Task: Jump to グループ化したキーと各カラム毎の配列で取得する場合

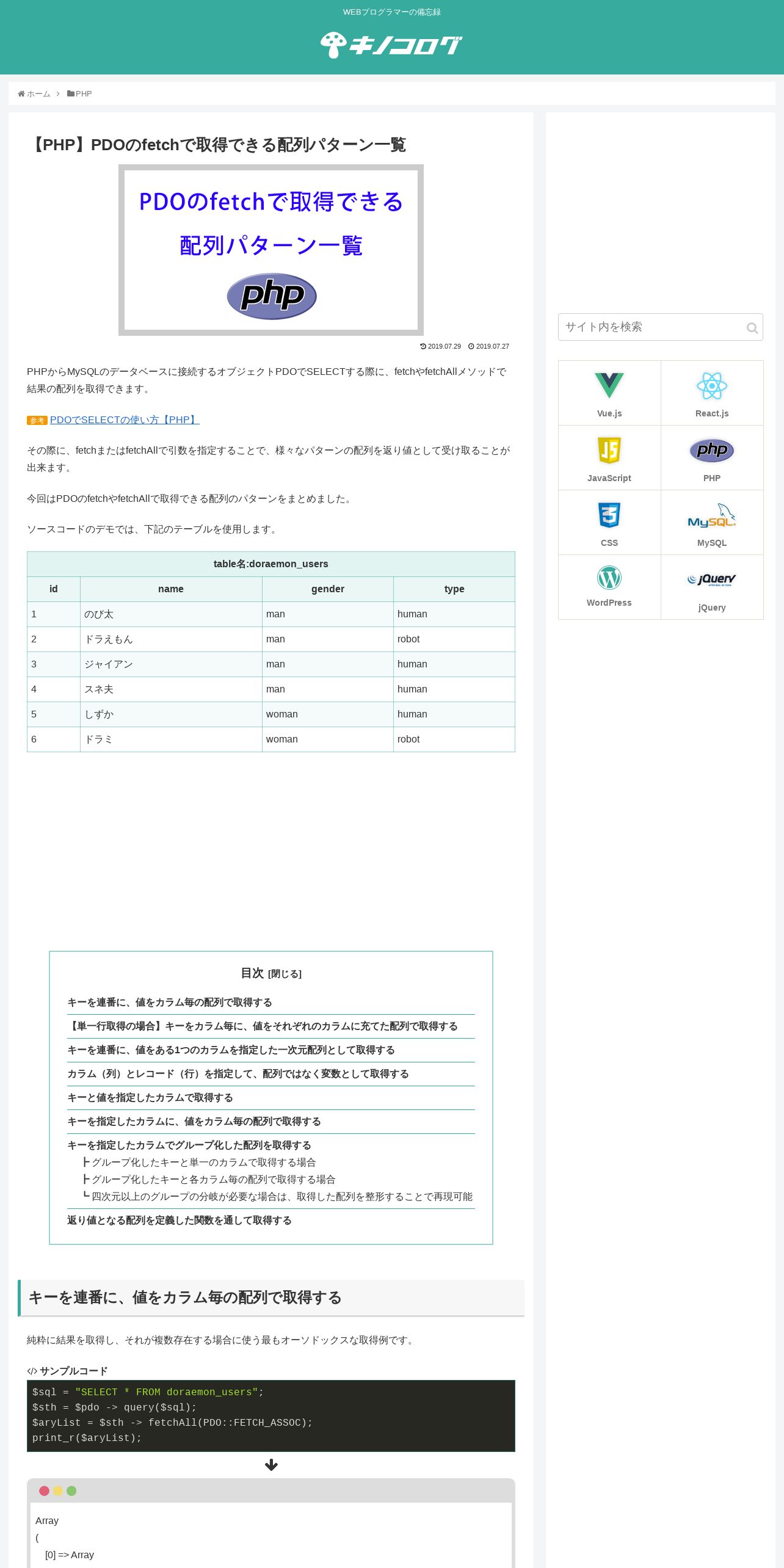Action: click(x=214, y=1179)
